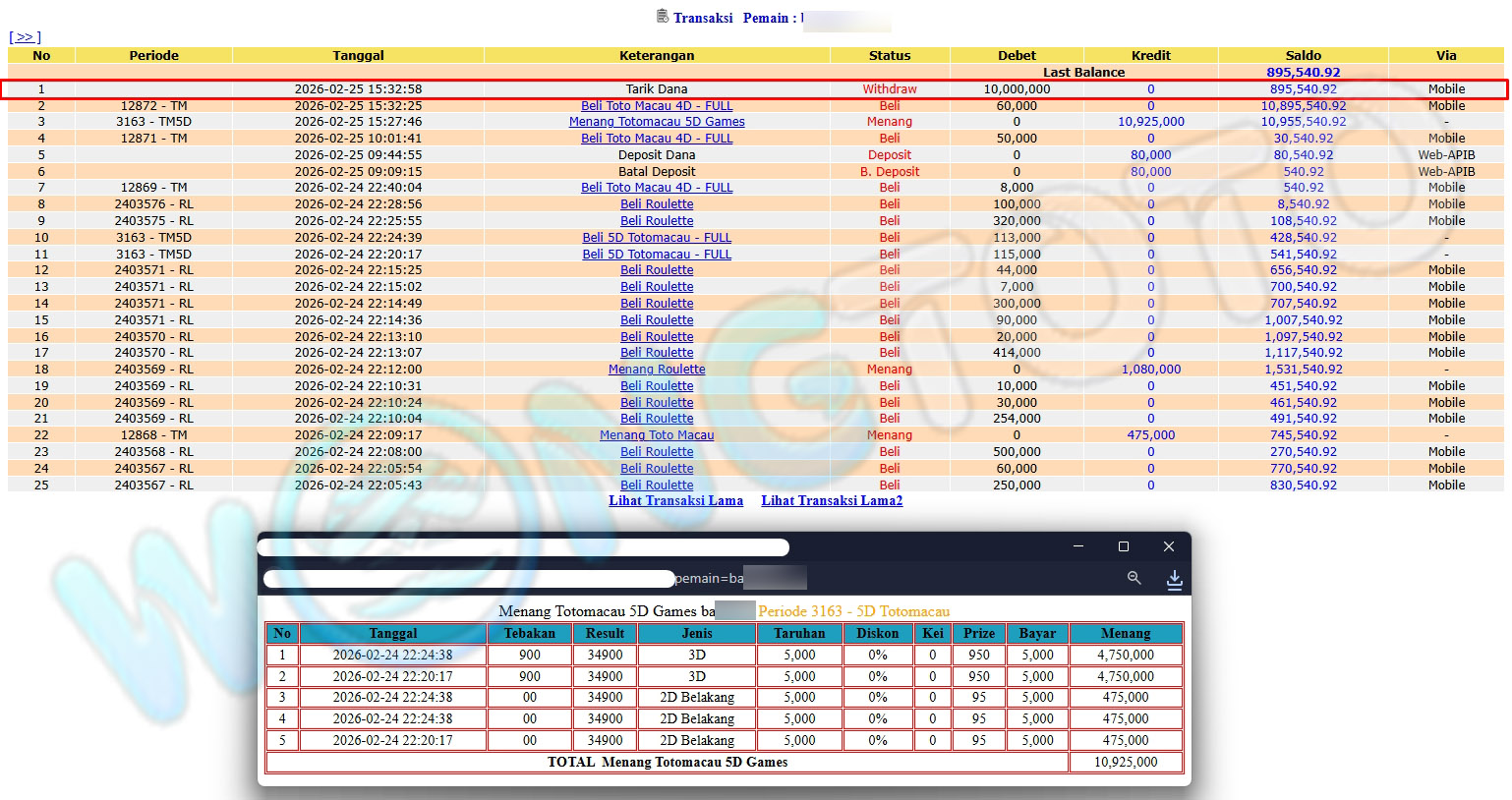Open Menang Totomacau 5D Games link
This screenshot has width=1512, height=800.
[657, 122]
